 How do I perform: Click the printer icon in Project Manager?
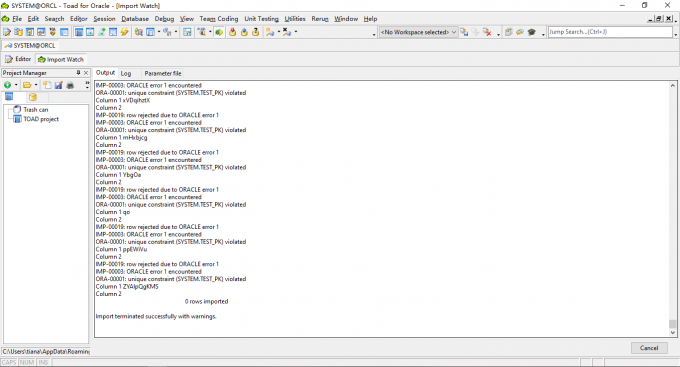70,85
